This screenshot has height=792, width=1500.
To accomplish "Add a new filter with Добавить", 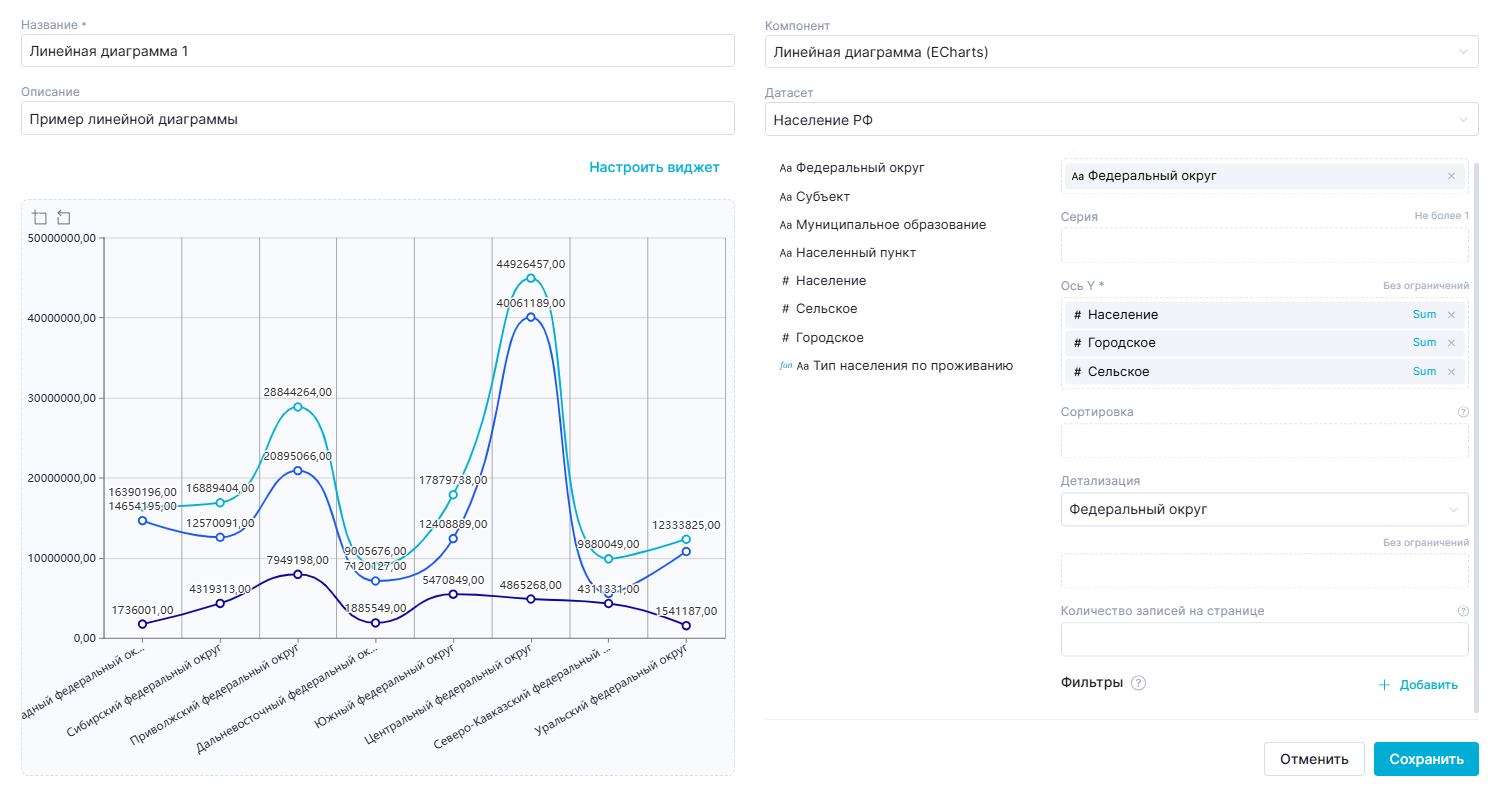I will click(1418, 685).
